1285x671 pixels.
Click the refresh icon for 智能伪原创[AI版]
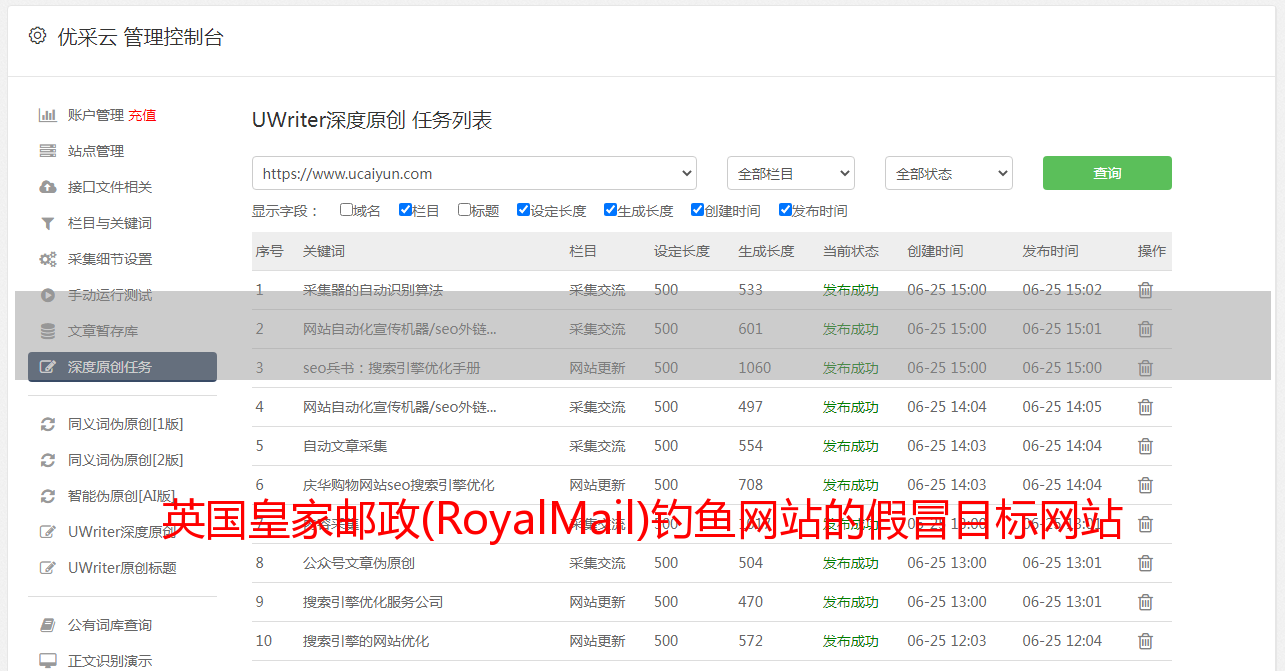tap(47, 496)
